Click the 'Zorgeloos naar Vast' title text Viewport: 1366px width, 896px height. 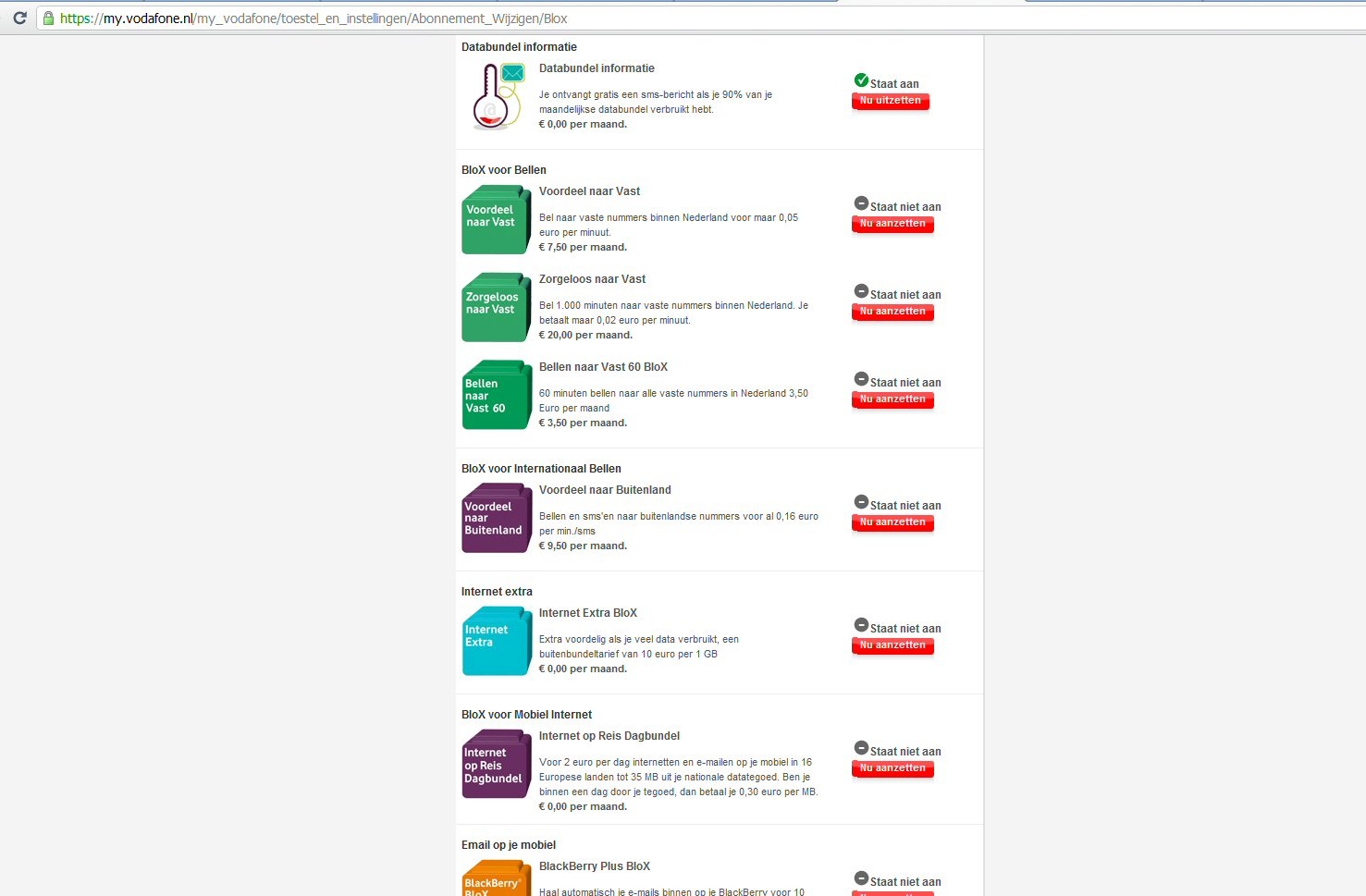(x=593, y=279)
